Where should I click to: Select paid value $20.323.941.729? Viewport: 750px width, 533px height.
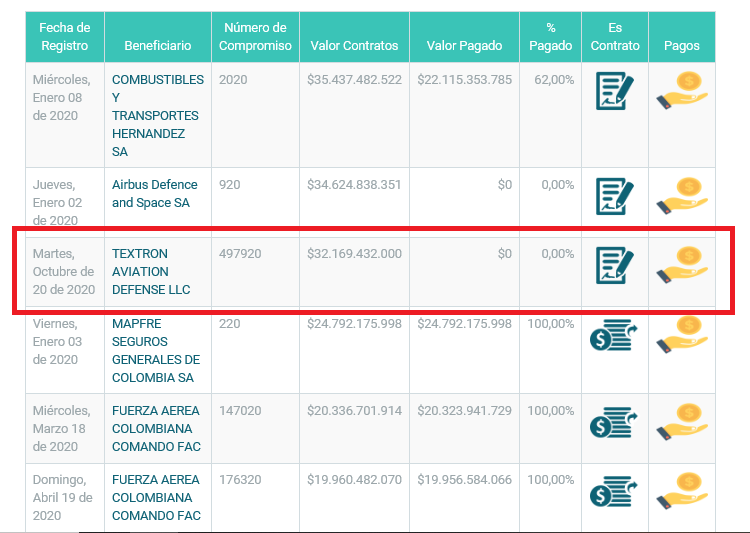click(464, 411)
